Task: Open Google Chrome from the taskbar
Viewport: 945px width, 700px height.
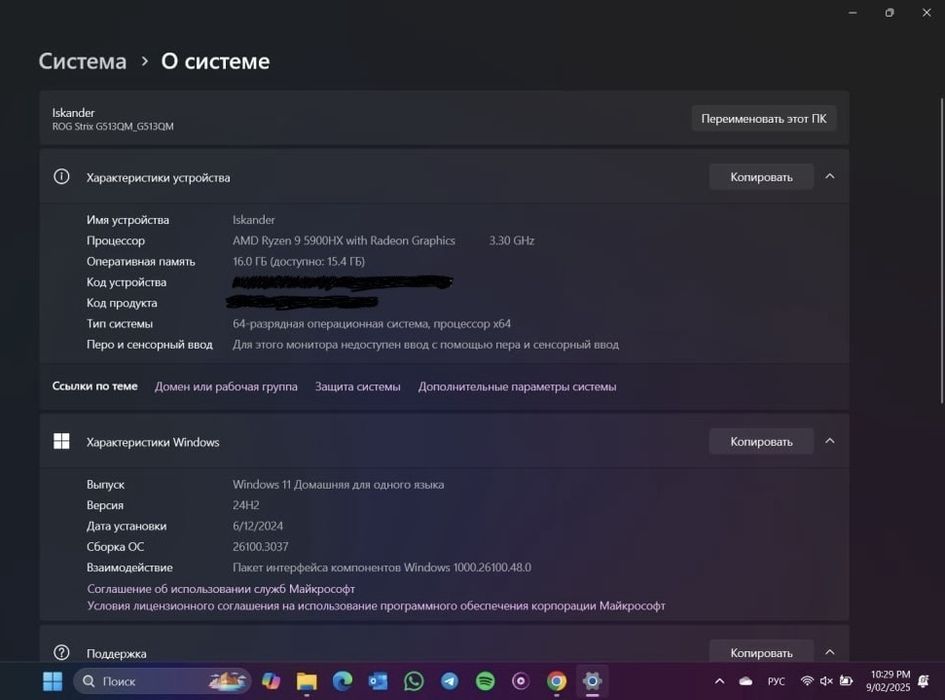Action: pos(556,681)
